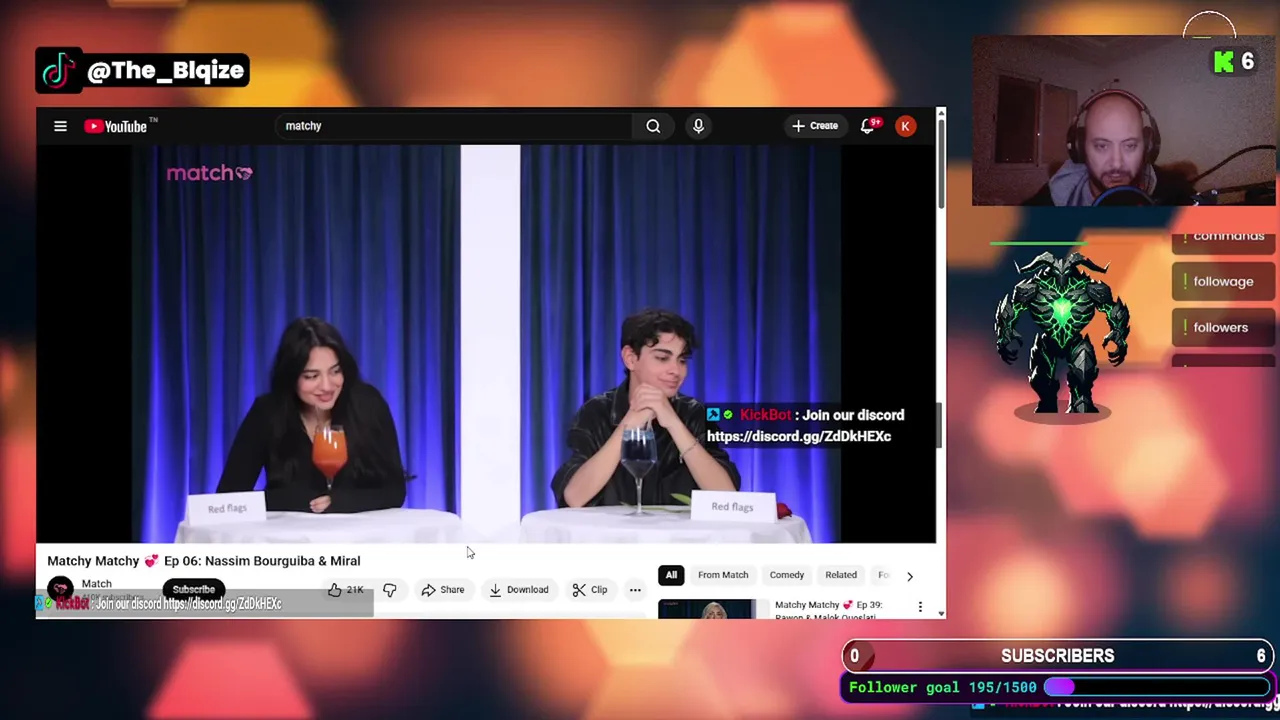This screenshot has width=1280, height=720.
Task: Click the video player to pause
Action: click(x=486, y=343)
